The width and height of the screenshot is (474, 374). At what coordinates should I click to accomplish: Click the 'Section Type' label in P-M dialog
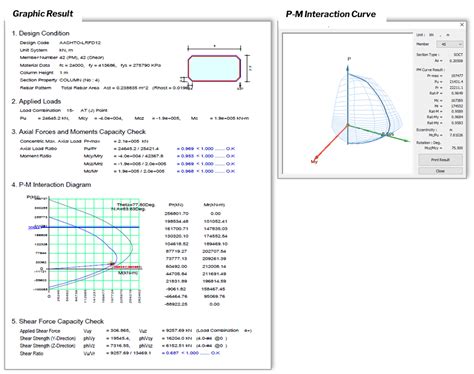click(428, 54)
